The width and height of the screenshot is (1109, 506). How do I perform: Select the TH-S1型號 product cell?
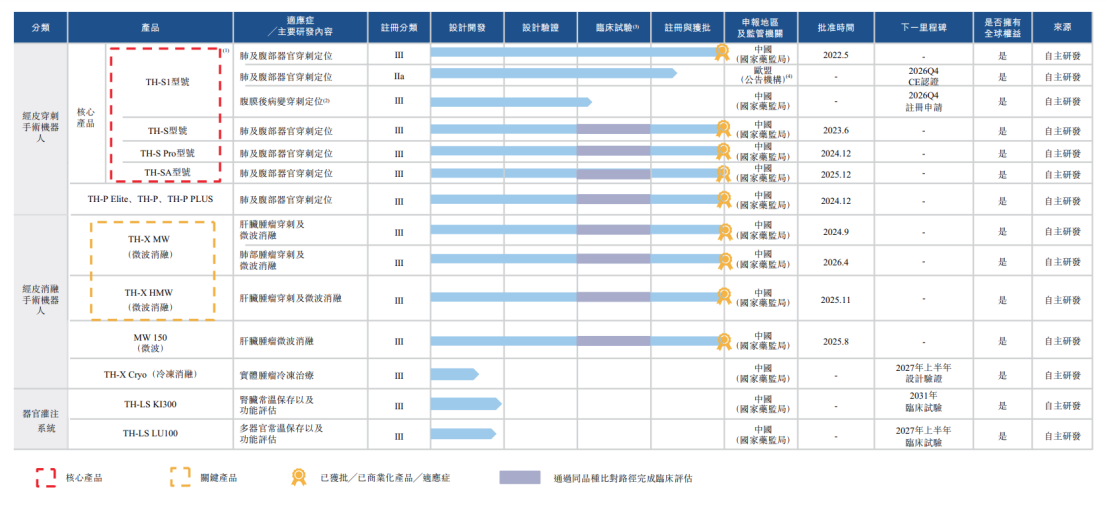tap(168, 81)
